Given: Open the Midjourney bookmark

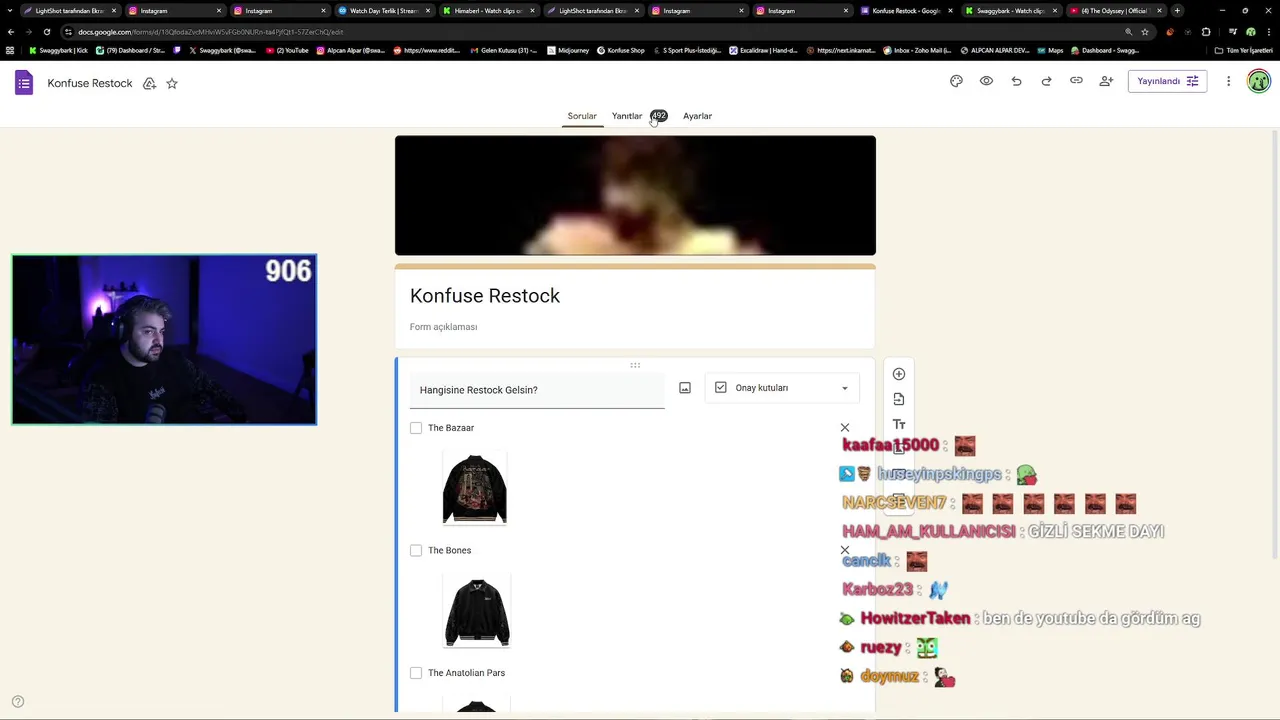Looking at the screenshot, I should [568, 50].
